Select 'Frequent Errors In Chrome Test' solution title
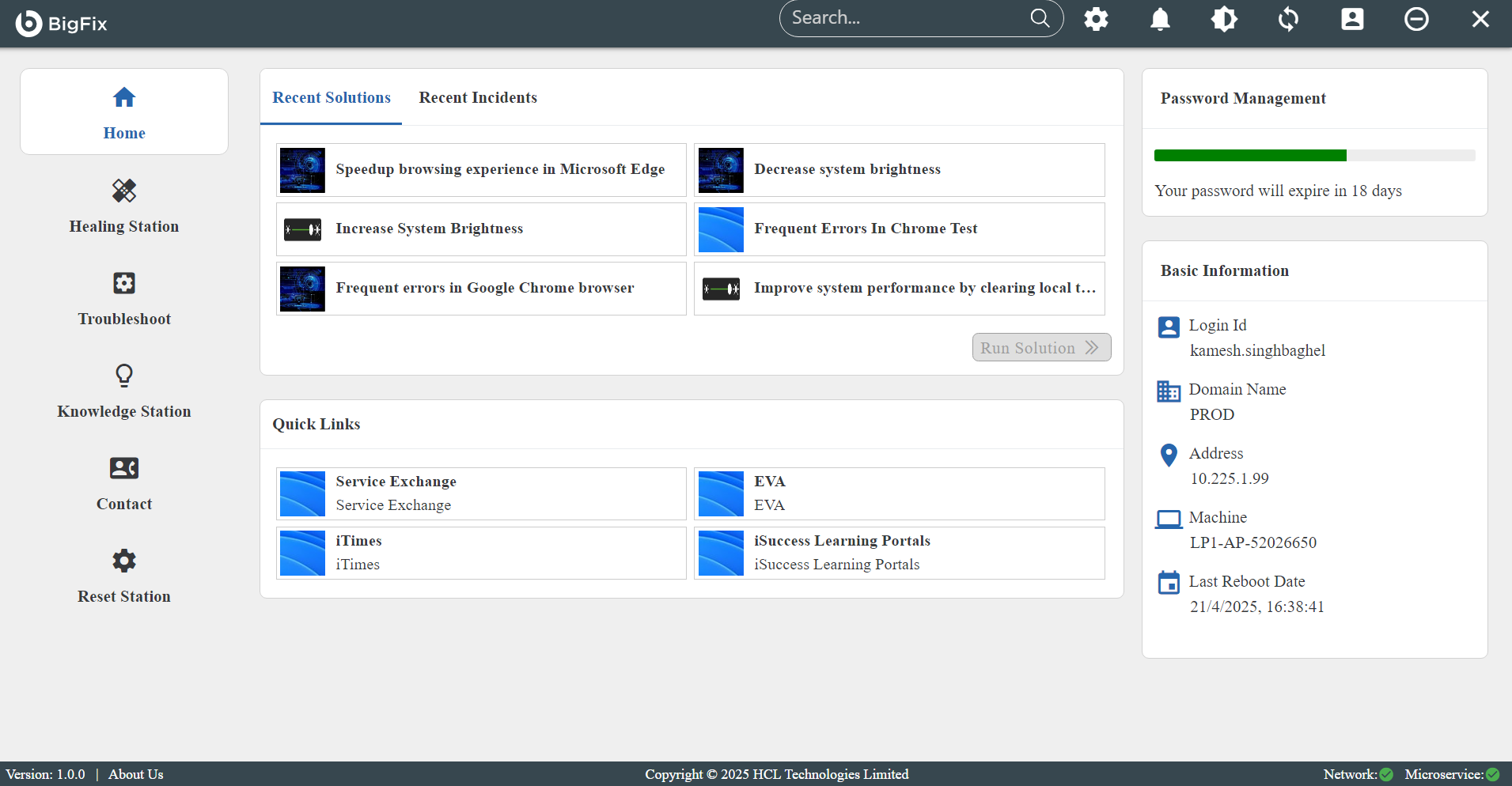The width and height of the screenshot is (1512, 786). 866,229
